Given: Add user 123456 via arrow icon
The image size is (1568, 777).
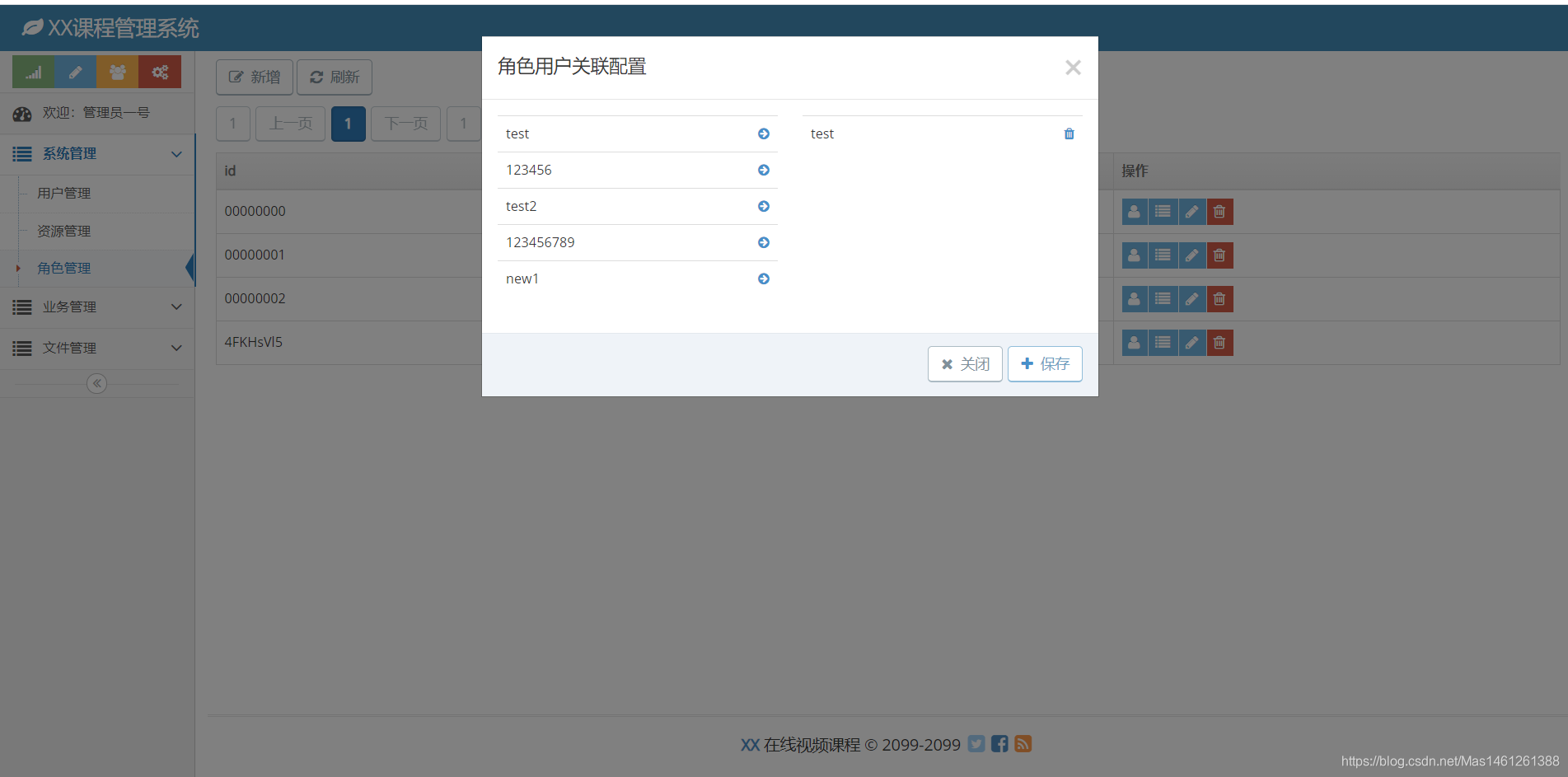Looking at the screenshot, I should click(764, 170).
